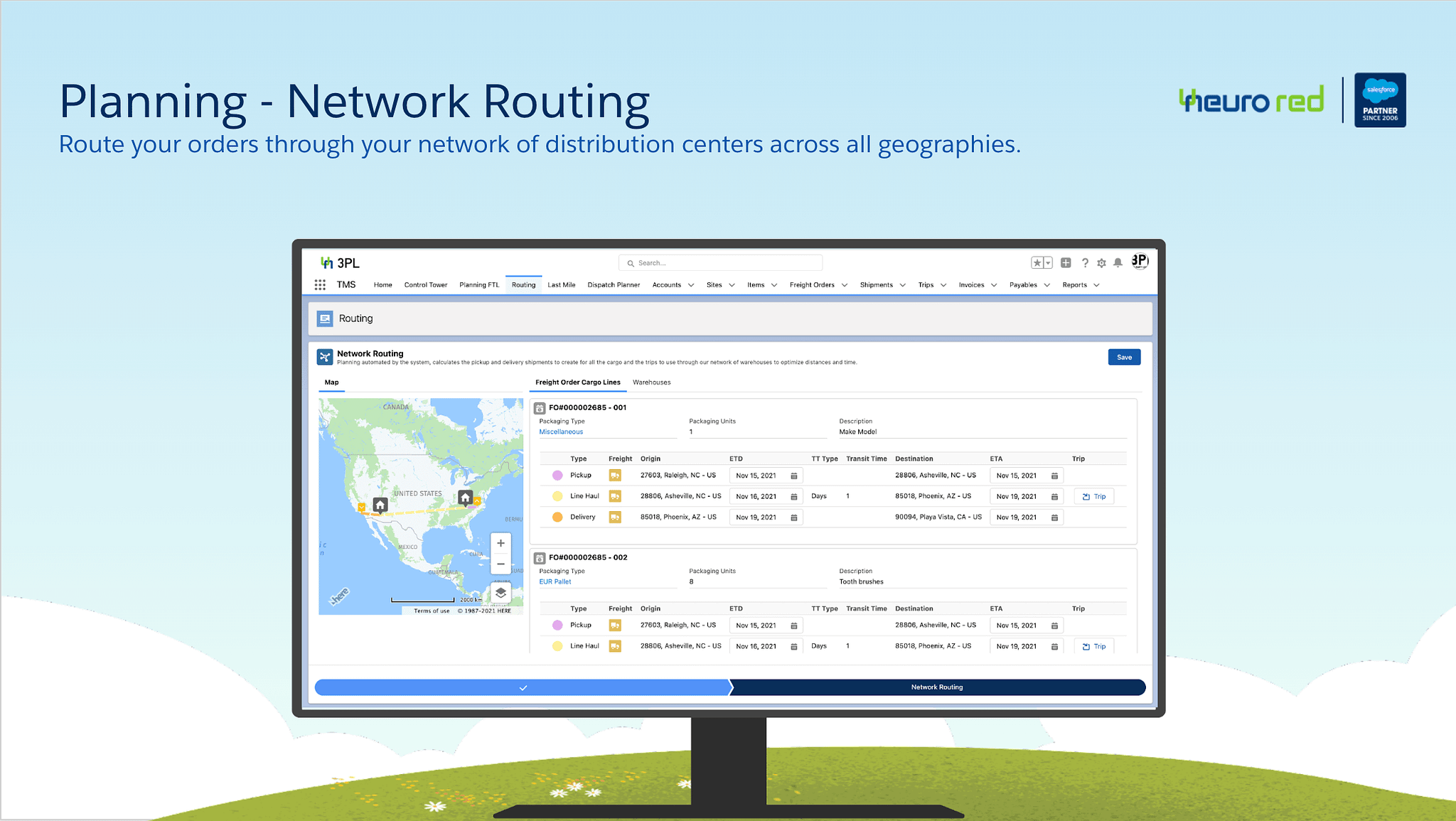The height and width of the screenshot is (821, 1456).
Task: Open calendar for 001 Line Haul ETA
Action: click(1054, 497)
